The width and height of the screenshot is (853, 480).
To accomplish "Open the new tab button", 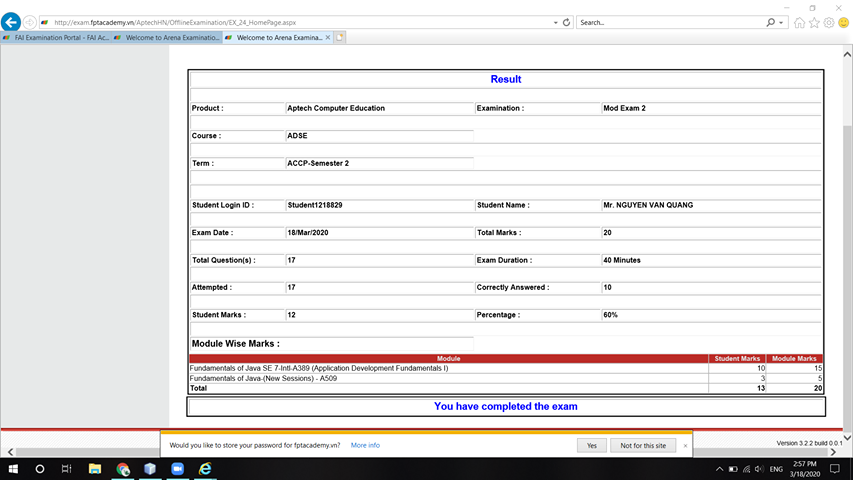I will click(339, 38).
